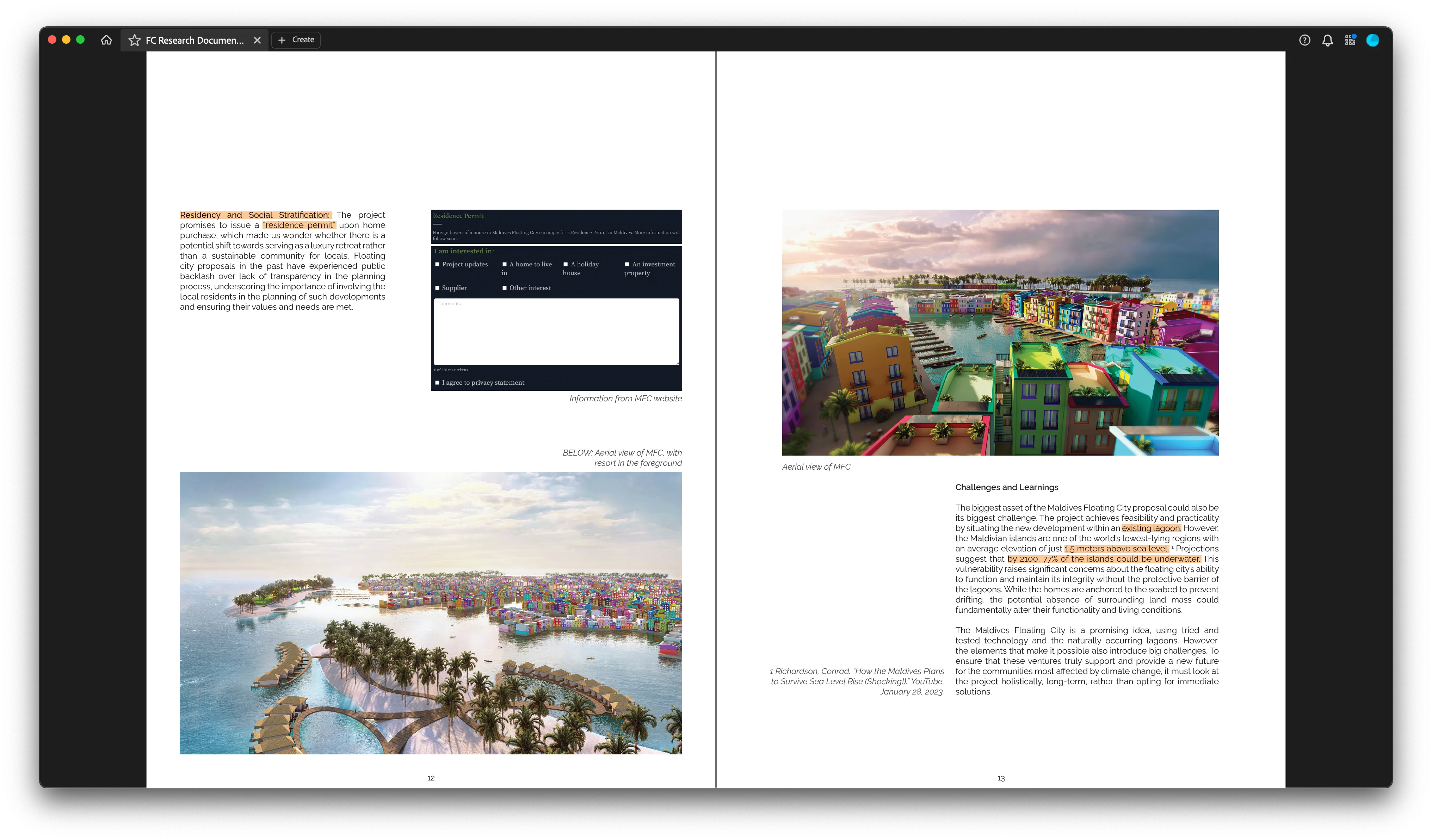
Task: Click the page number 12
Action: coord(431,778)
